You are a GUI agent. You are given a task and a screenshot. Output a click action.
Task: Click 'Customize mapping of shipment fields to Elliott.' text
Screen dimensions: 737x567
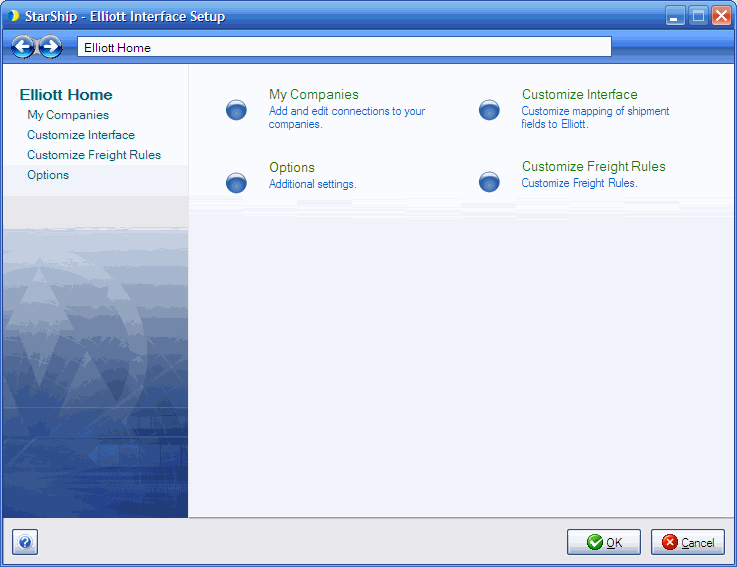(x=595, y=118)
